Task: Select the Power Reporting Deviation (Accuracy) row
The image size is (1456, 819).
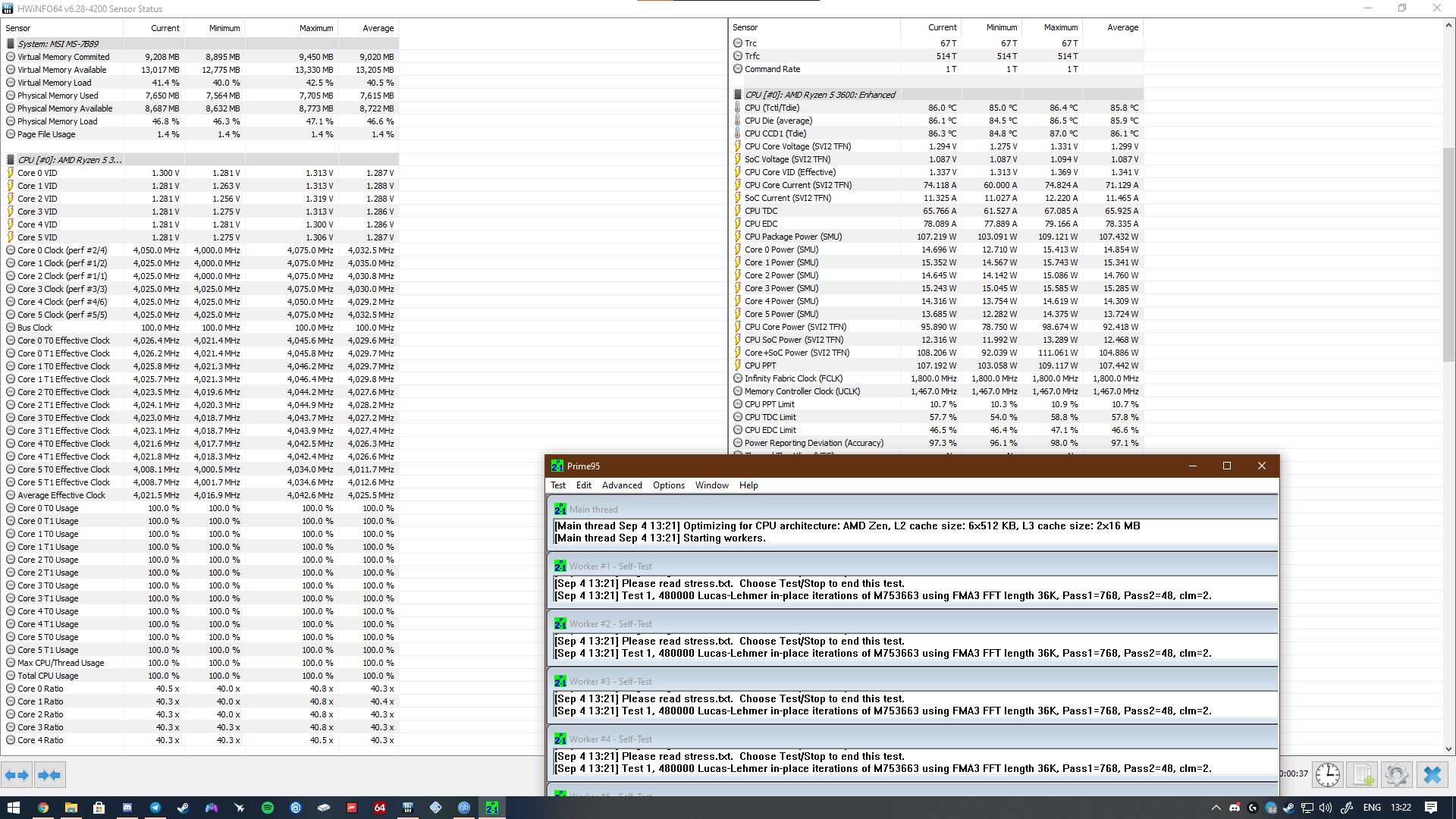Action: tap(937, 443)
